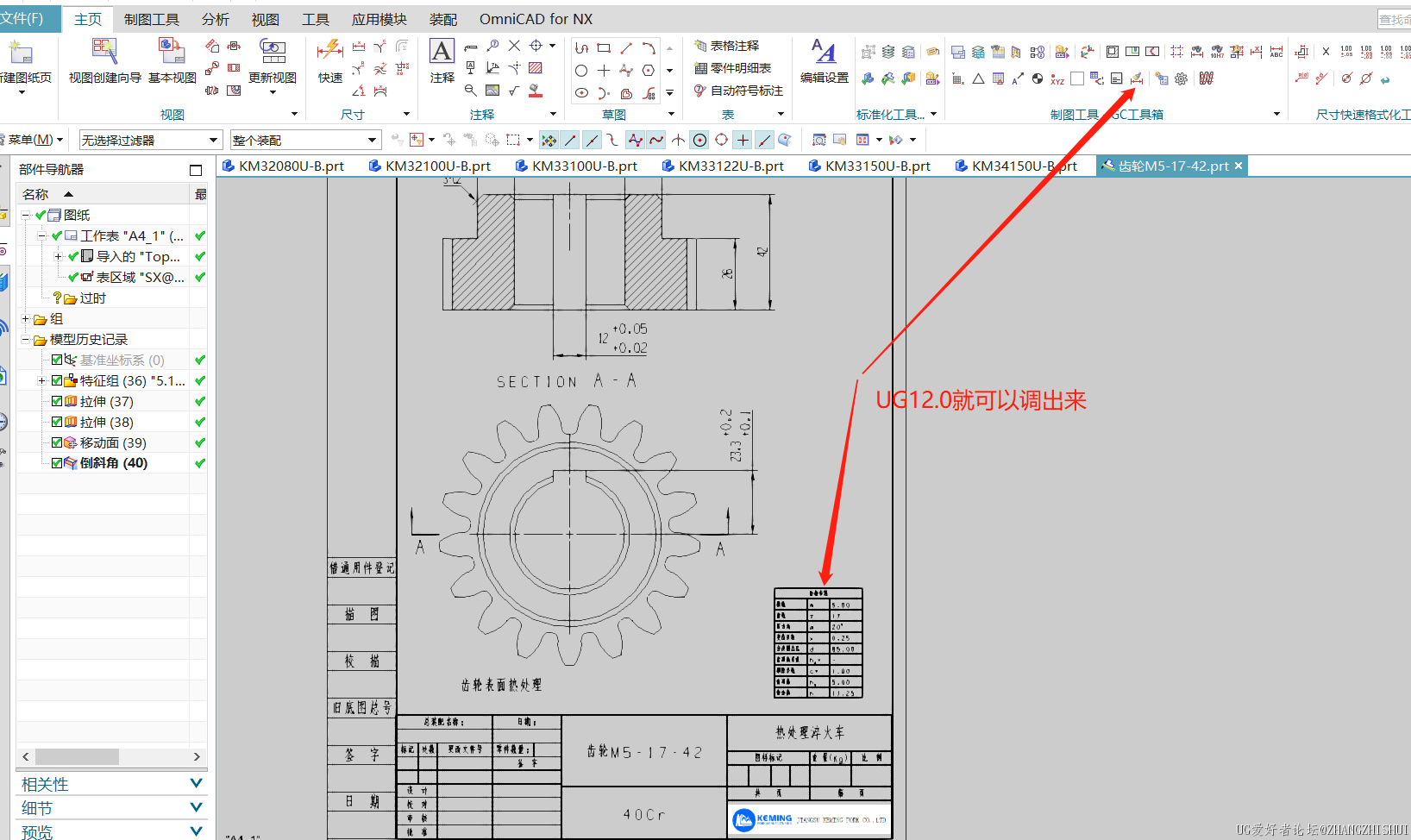Click the triangle symbol icon in GC toolbox
1411x840 pixels.
tap(978, 78)
